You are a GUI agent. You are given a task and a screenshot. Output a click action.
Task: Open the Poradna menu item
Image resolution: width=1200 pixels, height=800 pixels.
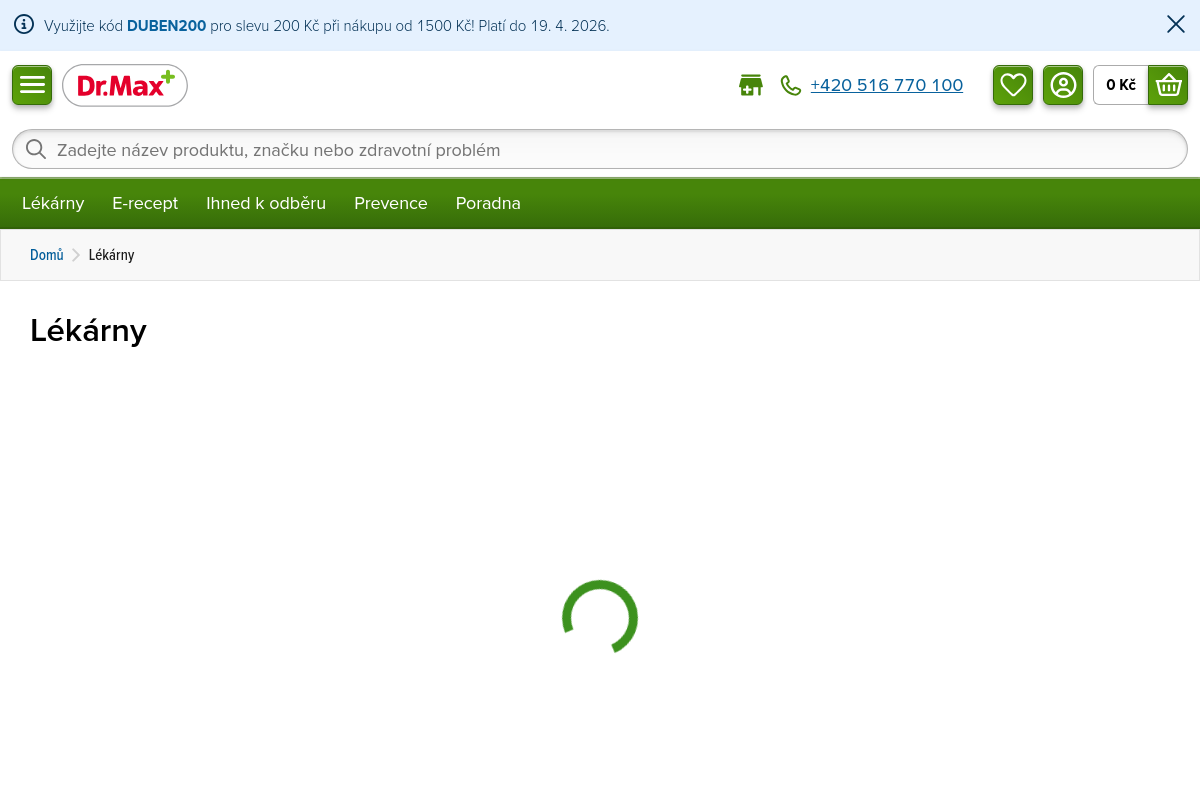(x=488, y=204)
